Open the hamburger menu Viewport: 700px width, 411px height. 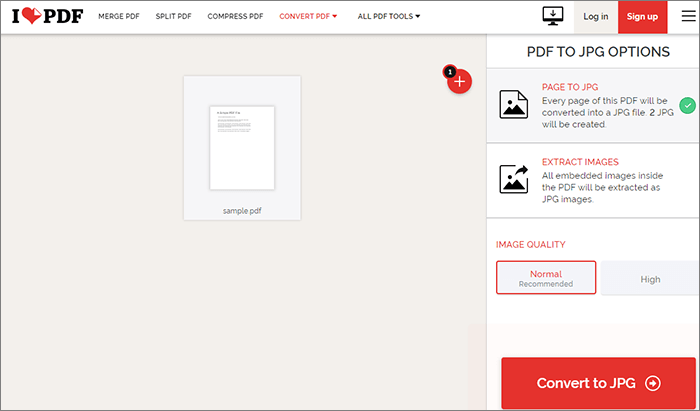coord(686,16)
